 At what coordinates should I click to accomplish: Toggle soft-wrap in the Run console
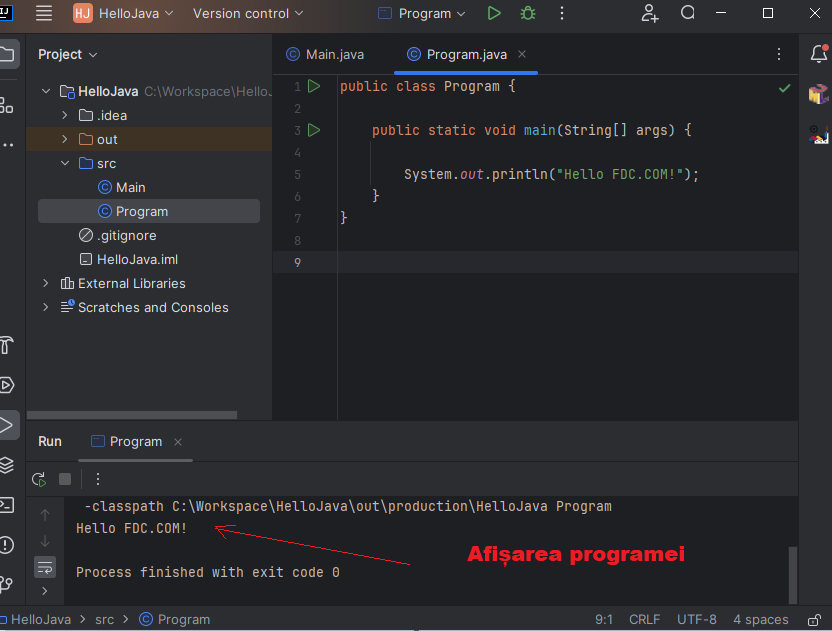tap(45, 567)
